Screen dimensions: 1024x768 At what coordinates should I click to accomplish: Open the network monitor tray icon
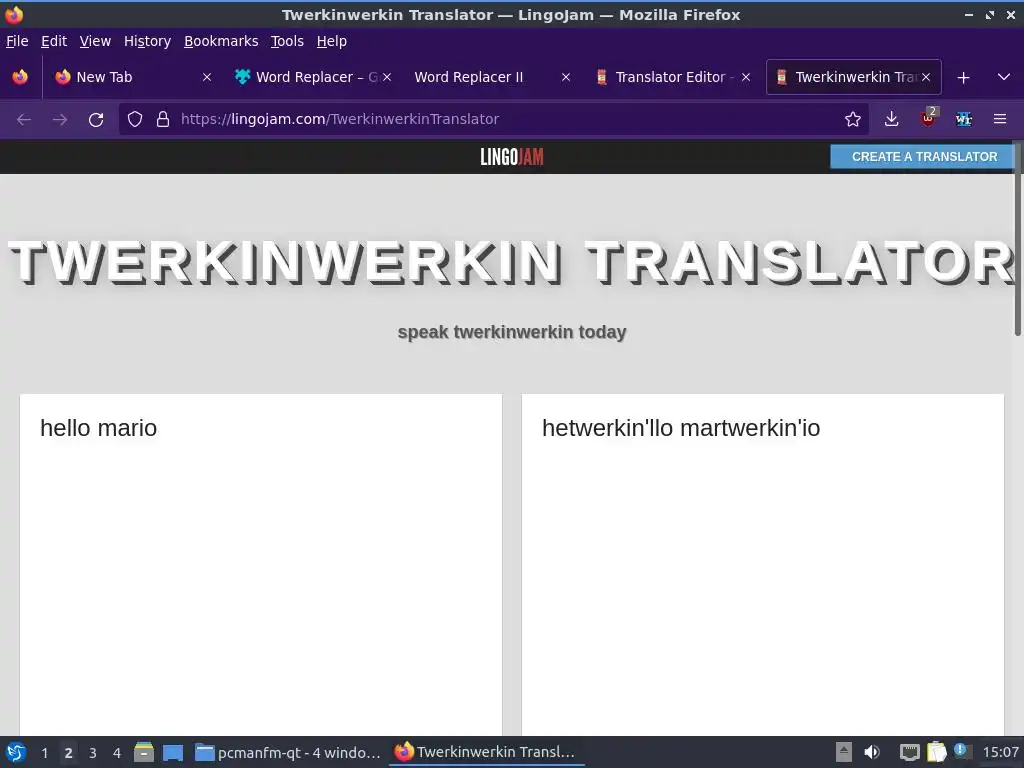[909, 752]
